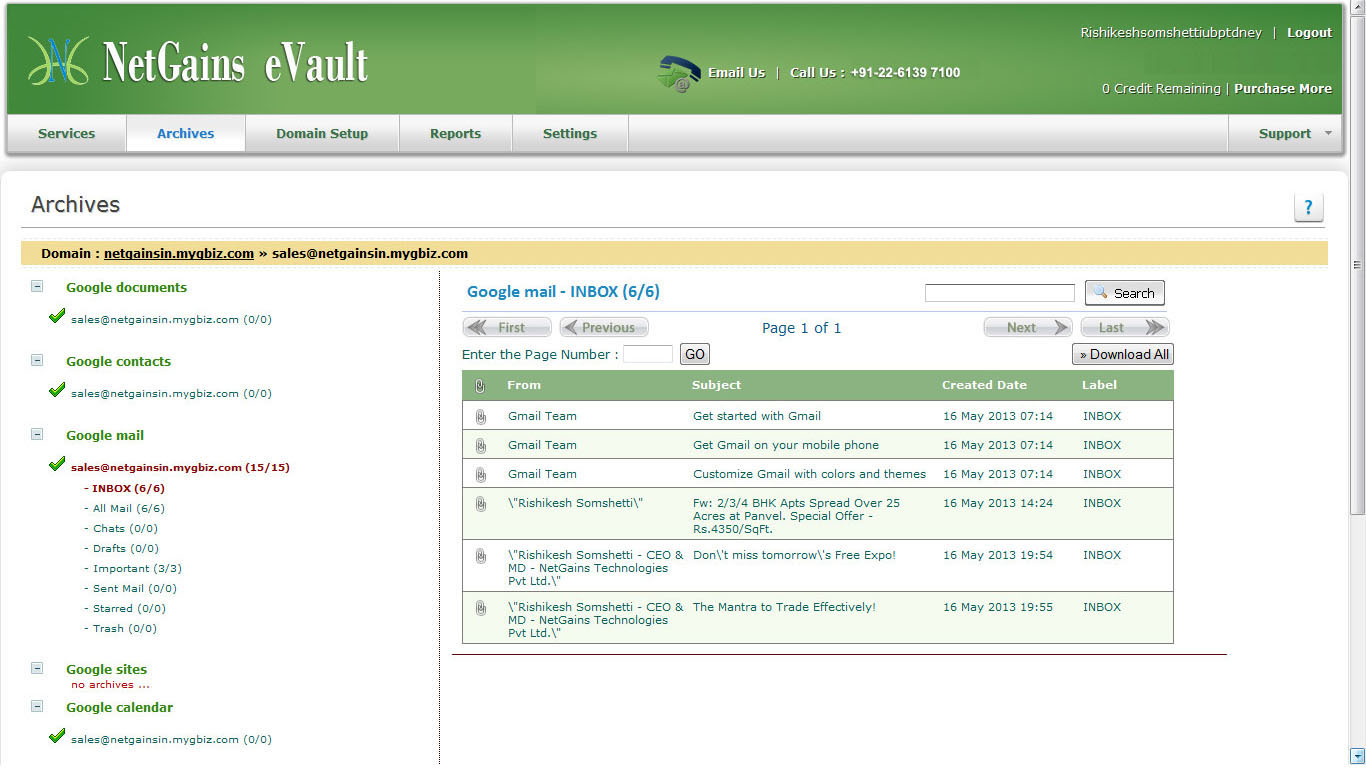This screenshot has width=1366, height=768.
Task: Click attachment icon for Free Expo row
Action: point(480,555)
